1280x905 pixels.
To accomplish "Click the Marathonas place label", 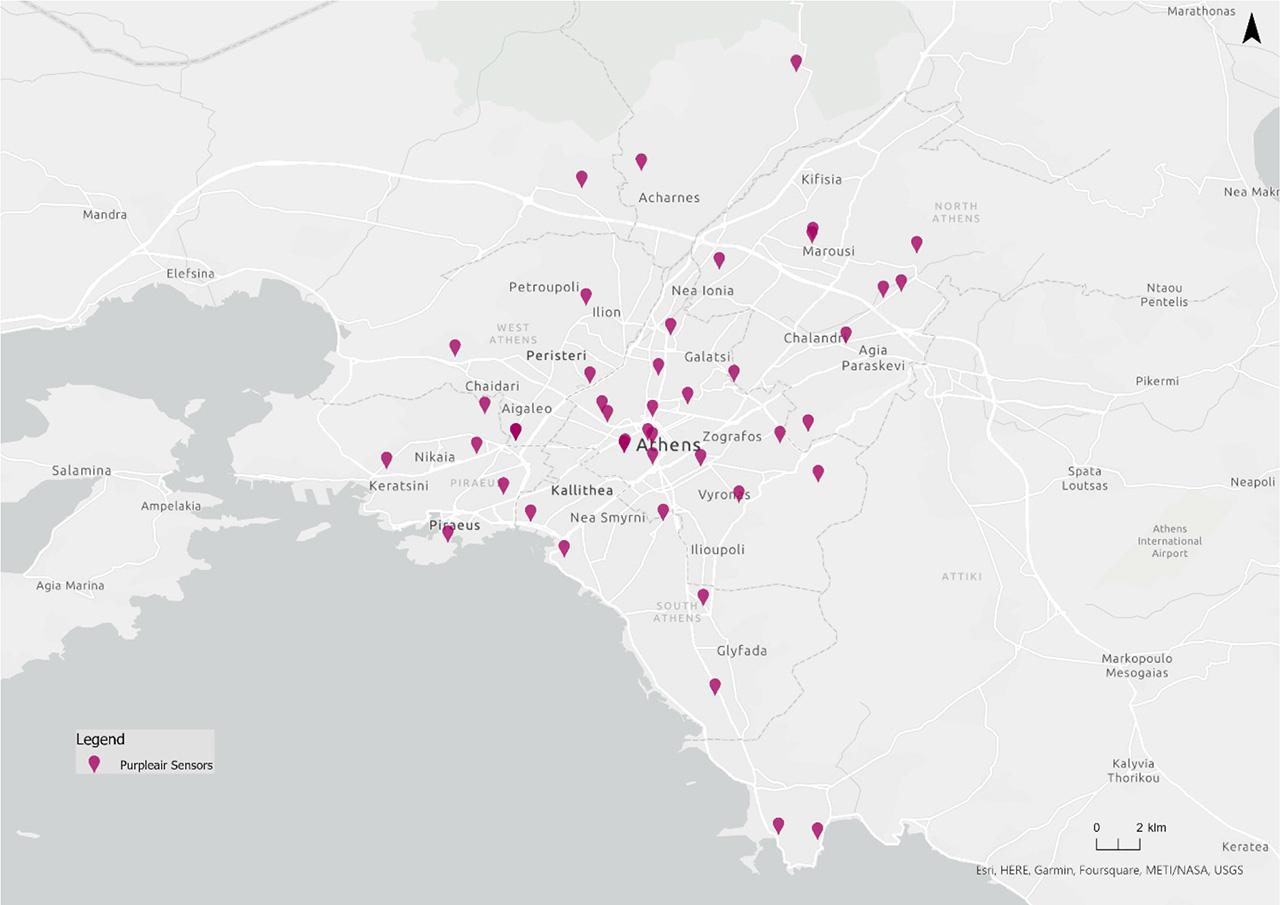I will click(1201, 11).
